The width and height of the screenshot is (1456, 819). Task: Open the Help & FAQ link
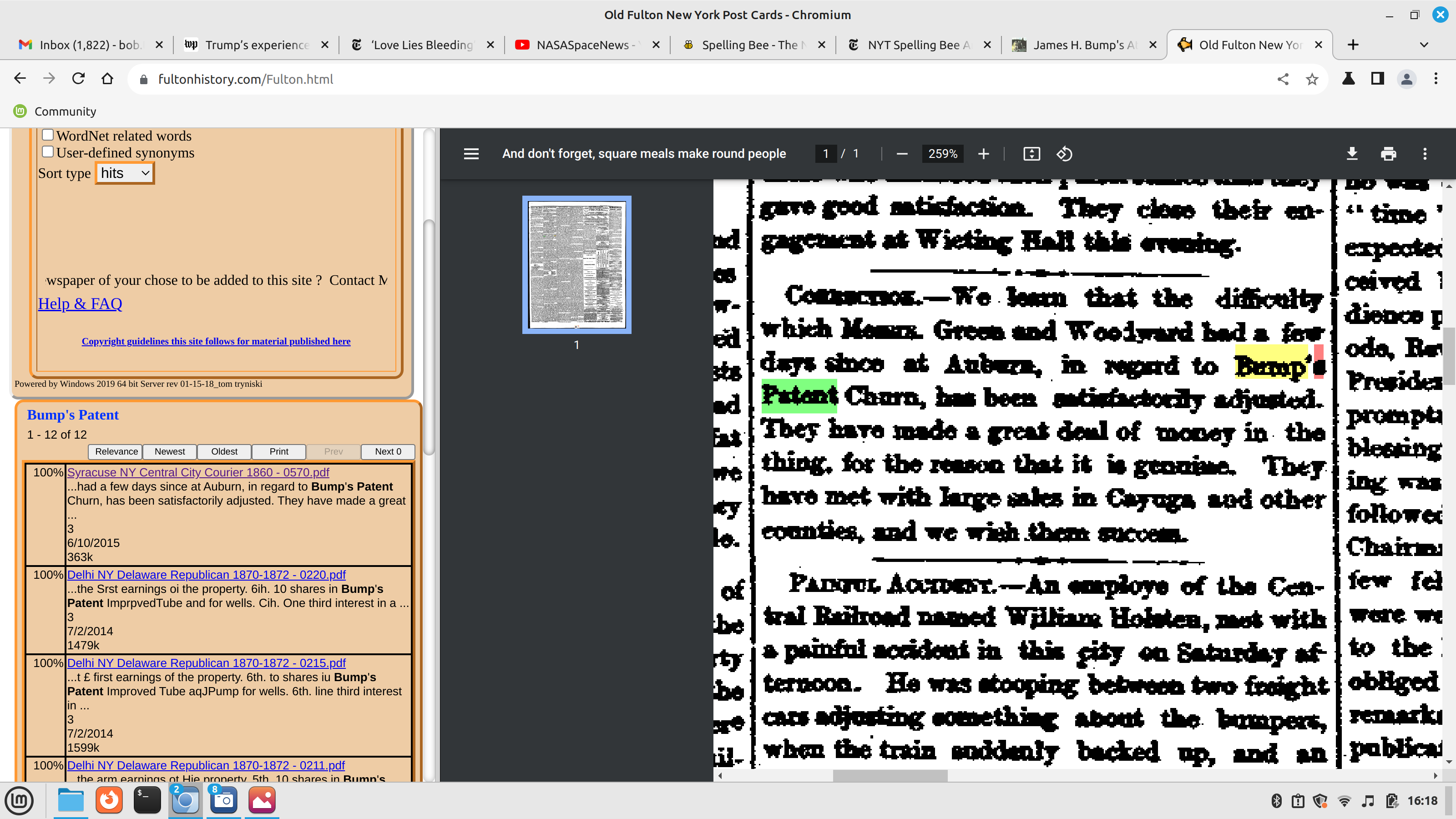pos(80,303)
